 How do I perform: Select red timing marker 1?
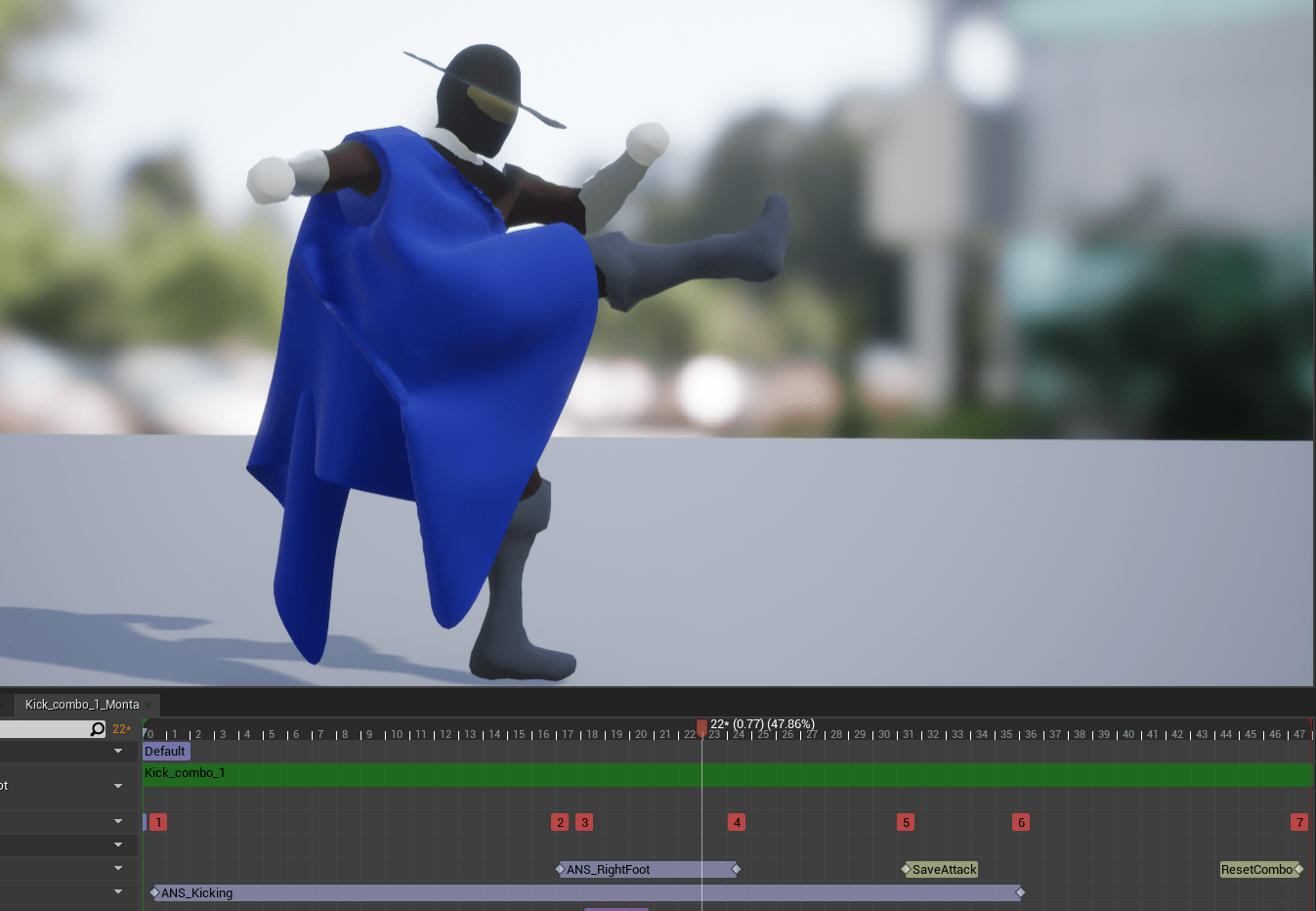click(158, 822)
